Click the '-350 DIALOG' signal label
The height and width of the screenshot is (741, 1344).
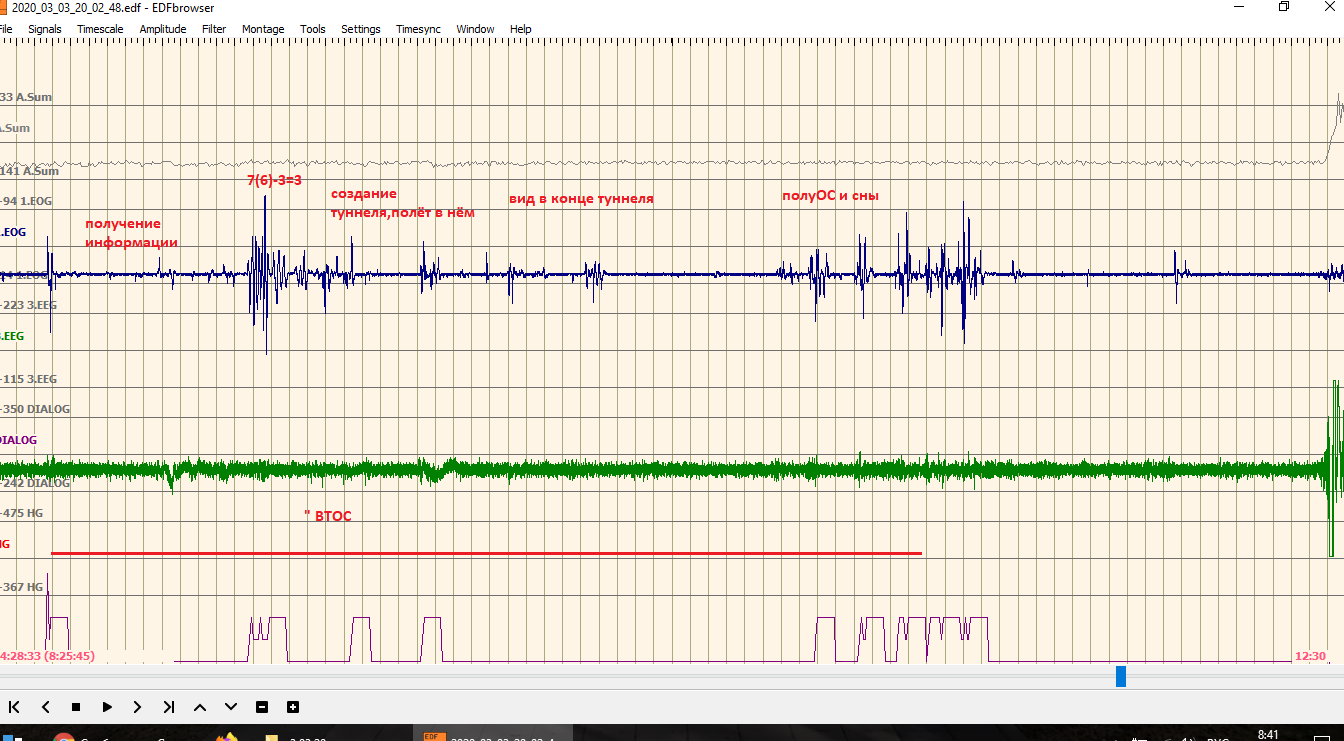point(36,409)
